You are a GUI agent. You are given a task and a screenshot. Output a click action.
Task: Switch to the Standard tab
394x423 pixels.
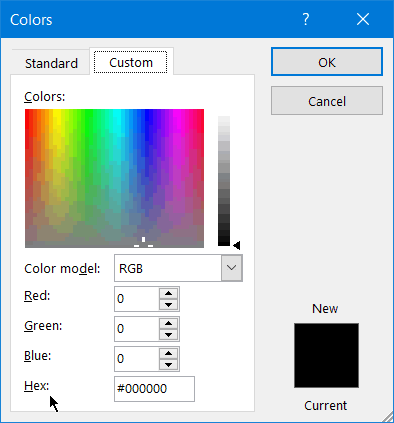[x=51, y=63]
